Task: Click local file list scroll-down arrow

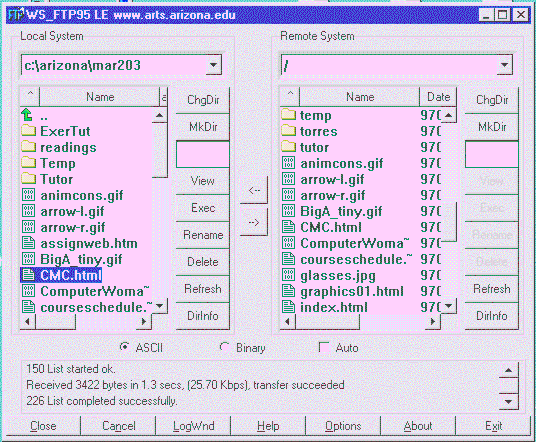Action: point(159,306)
